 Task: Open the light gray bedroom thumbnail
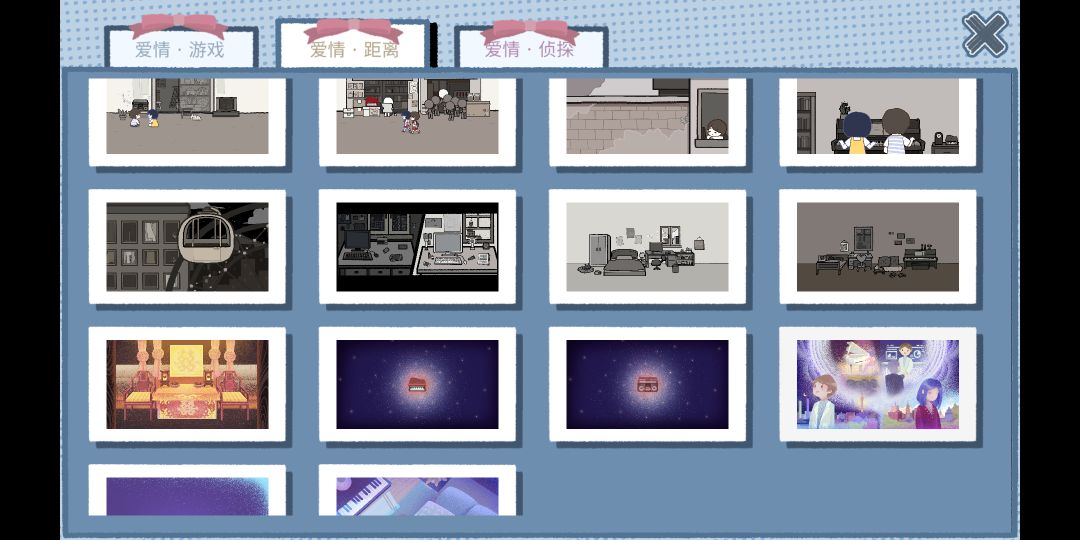647,247
